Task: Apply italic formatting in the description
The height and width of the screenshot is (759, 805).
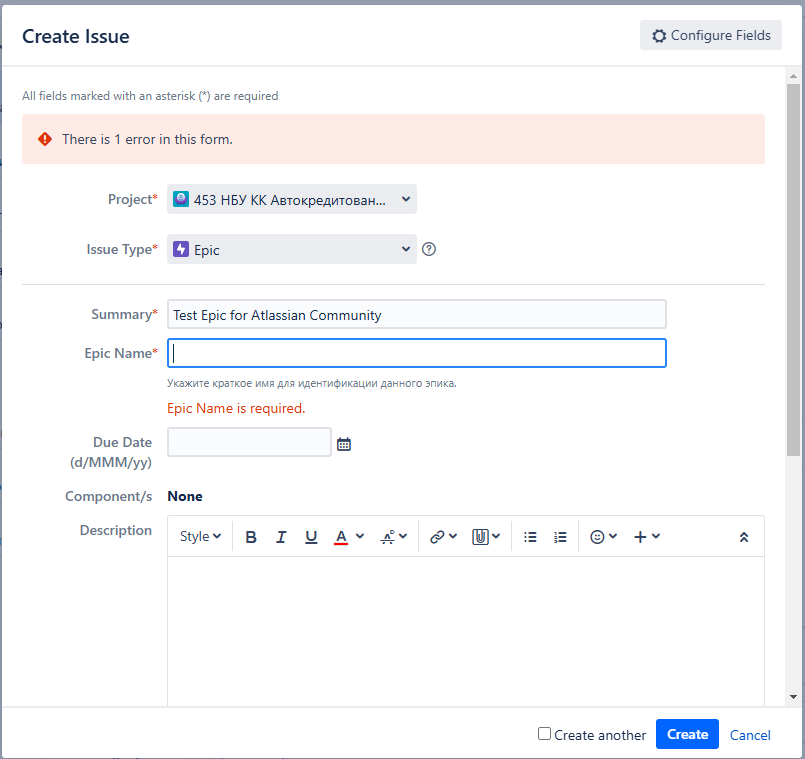Action: tap(281, 537)
